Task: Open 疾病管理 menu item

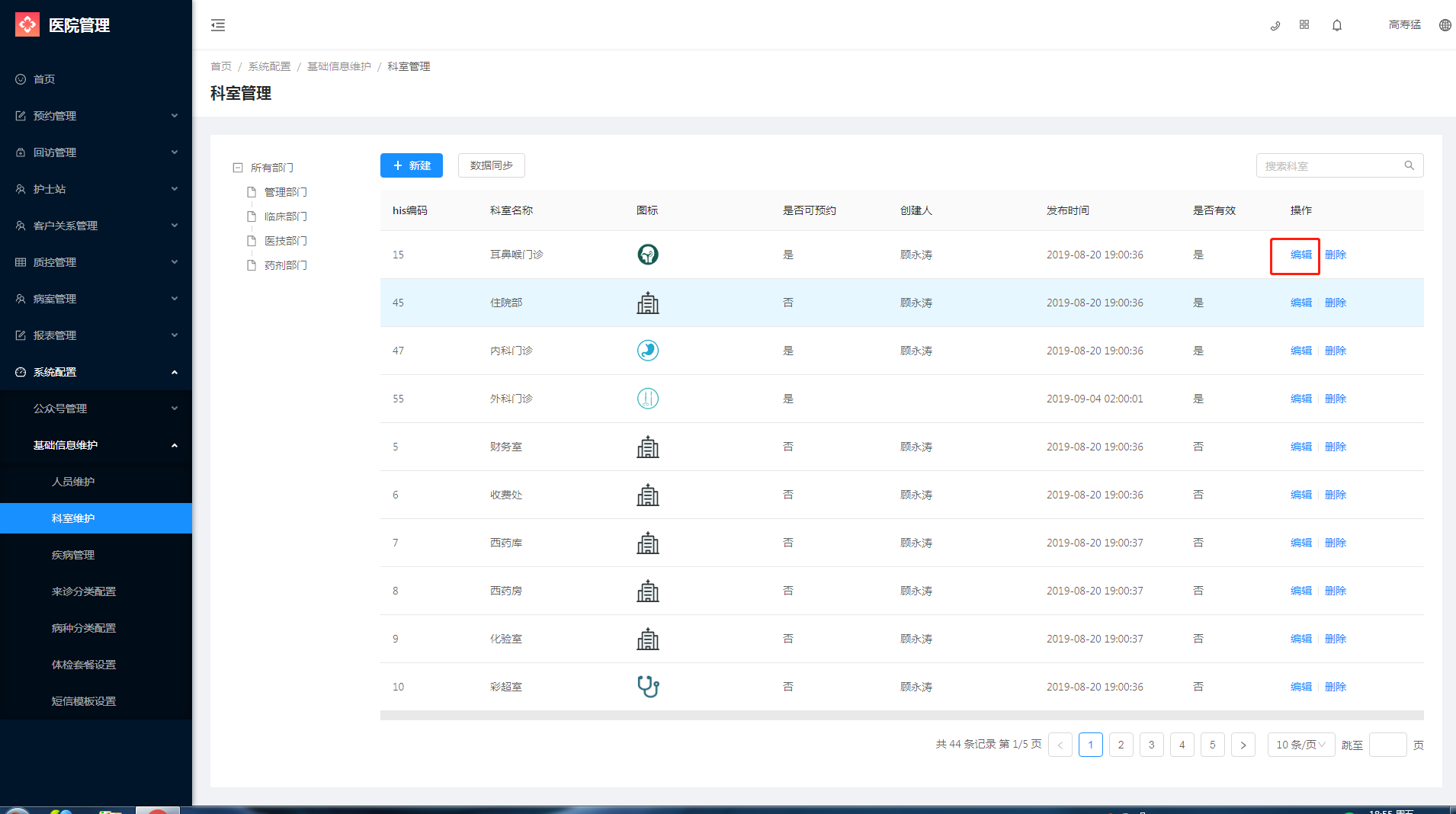Action: [96, 555]
